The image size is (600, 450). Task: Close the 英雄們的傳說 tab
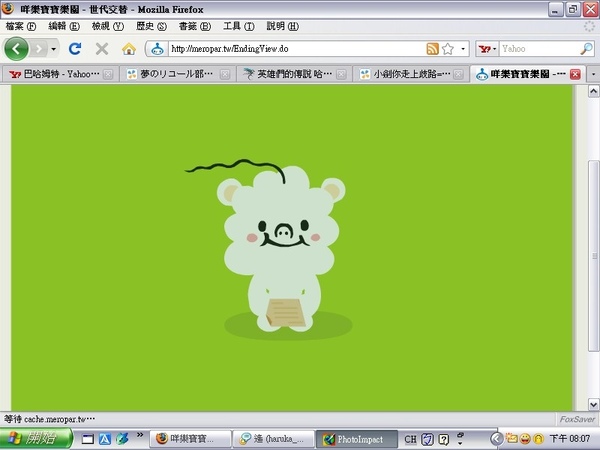tap(341, 74)
